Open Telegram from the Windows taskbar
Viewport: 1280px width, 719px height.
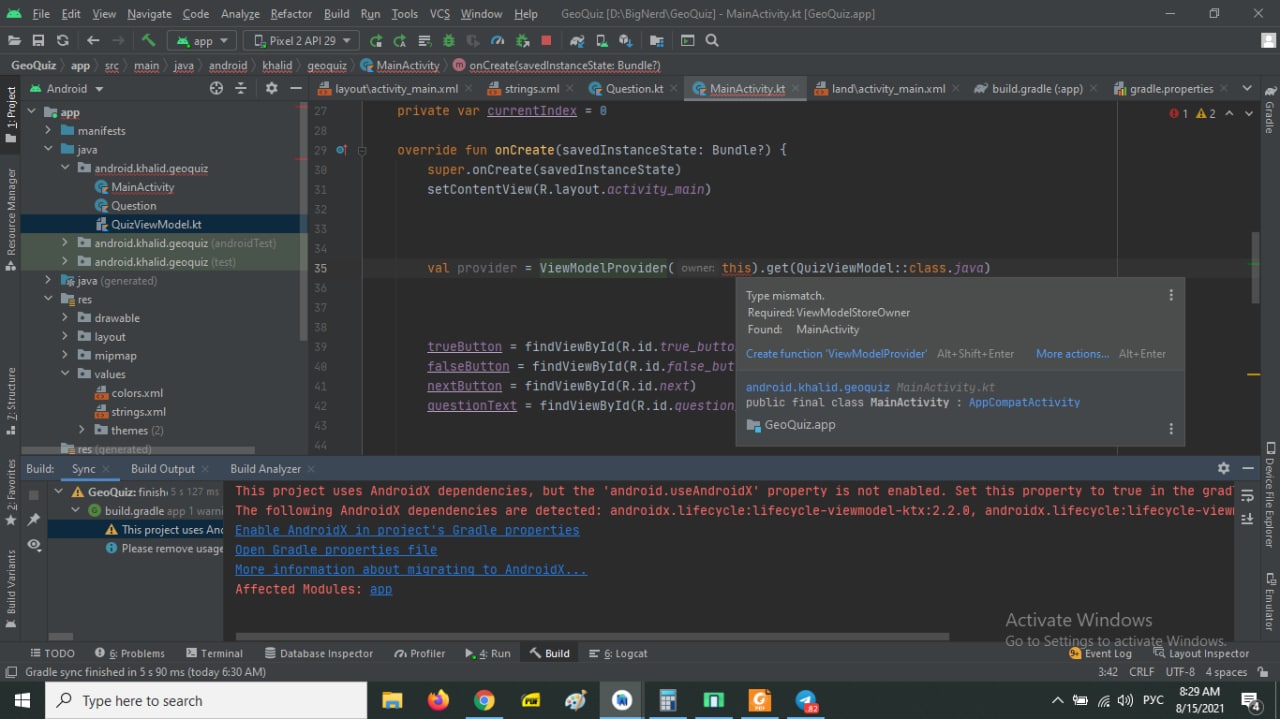click(x=807, y=701)
